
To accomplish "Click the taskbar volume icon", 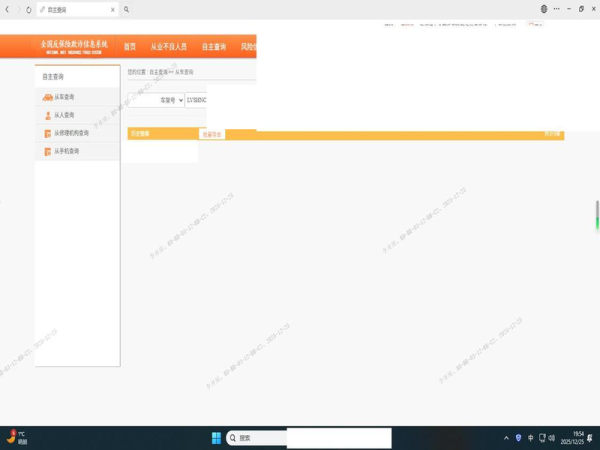I will pyautogui.click(x=551, y=438).
